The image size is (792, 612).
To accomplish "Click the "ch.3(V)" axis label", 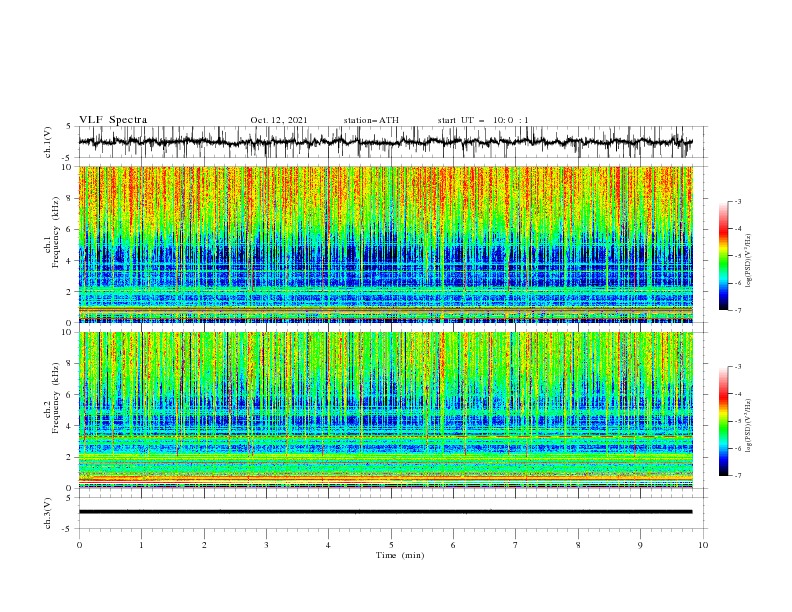I will tap(48, 513).
